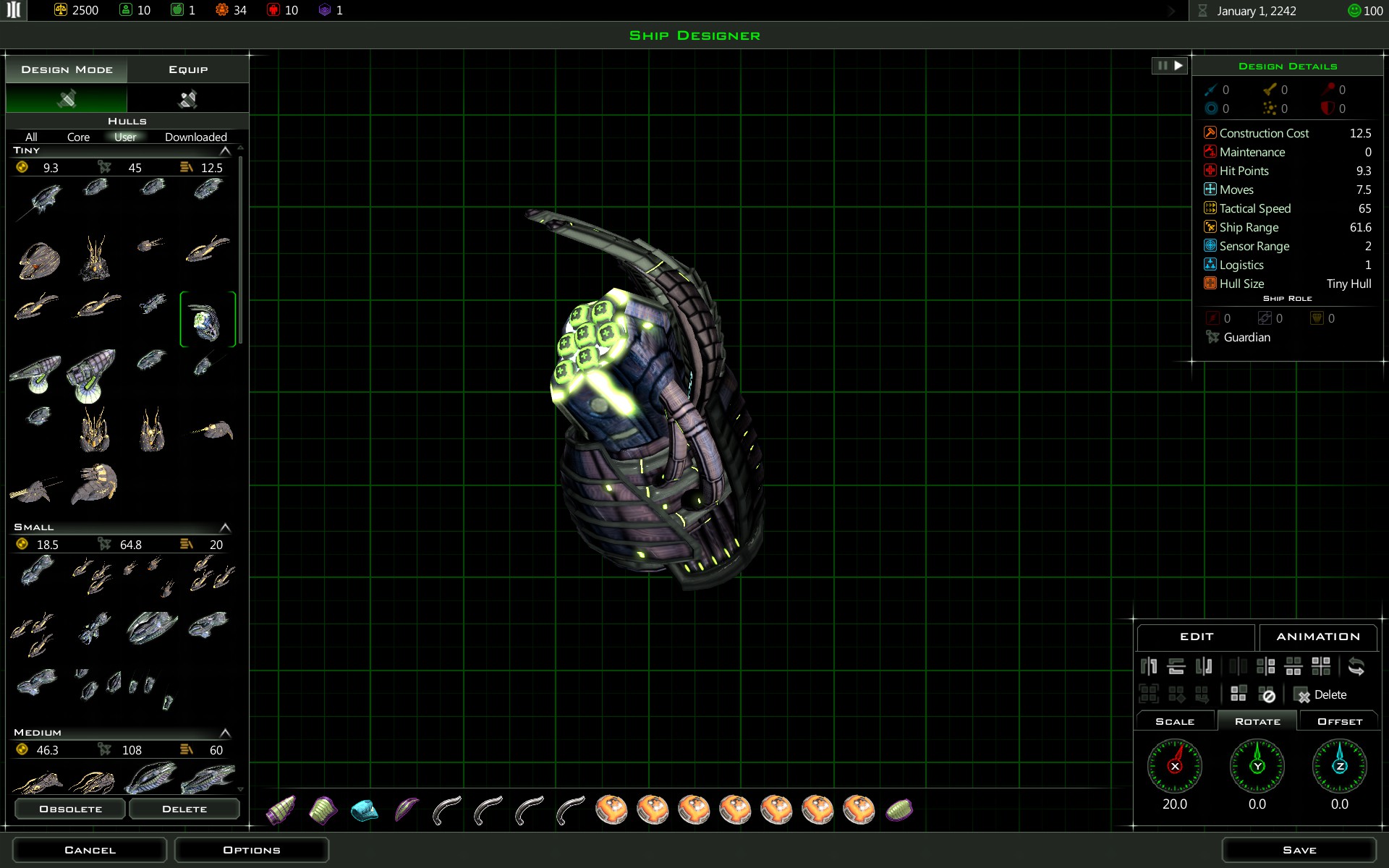Collapse the Medium hulls section
Image resolution: width=1389 pixels, height=868 pixels.
[x=225, y=733]
